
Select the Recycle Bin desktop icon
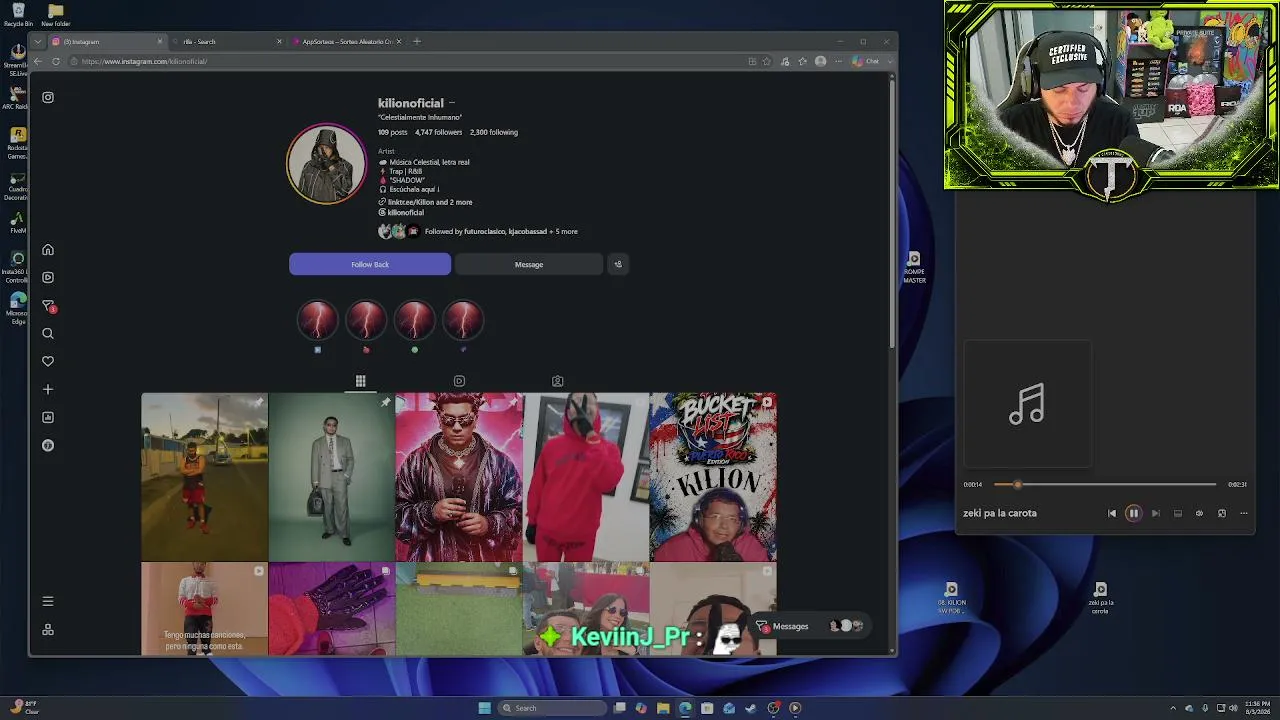coord(18,15)
